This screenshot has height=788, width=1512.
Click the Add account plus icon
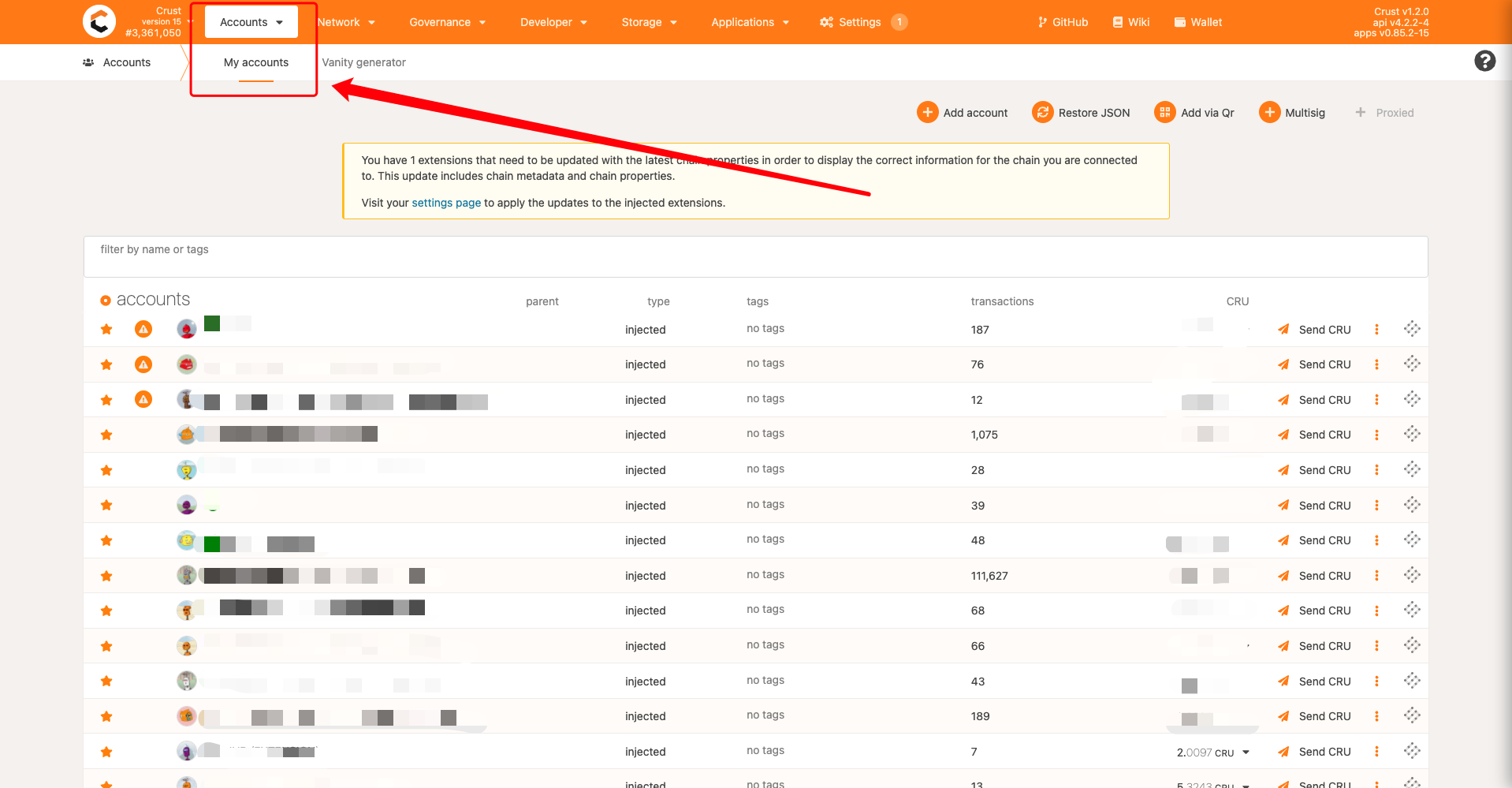927,112
